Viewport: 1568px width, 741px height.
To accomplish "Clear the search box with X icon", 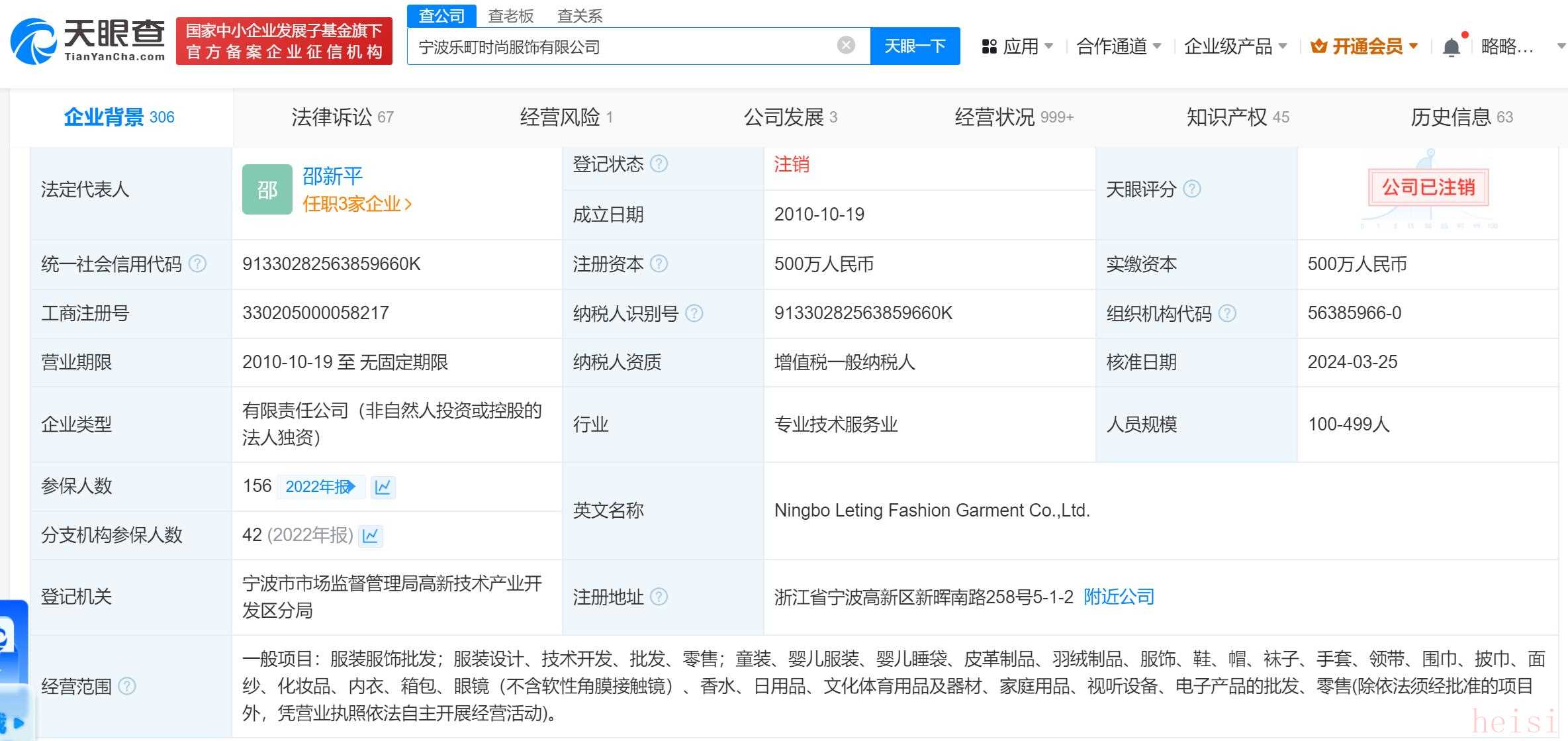I will (845, 46).
